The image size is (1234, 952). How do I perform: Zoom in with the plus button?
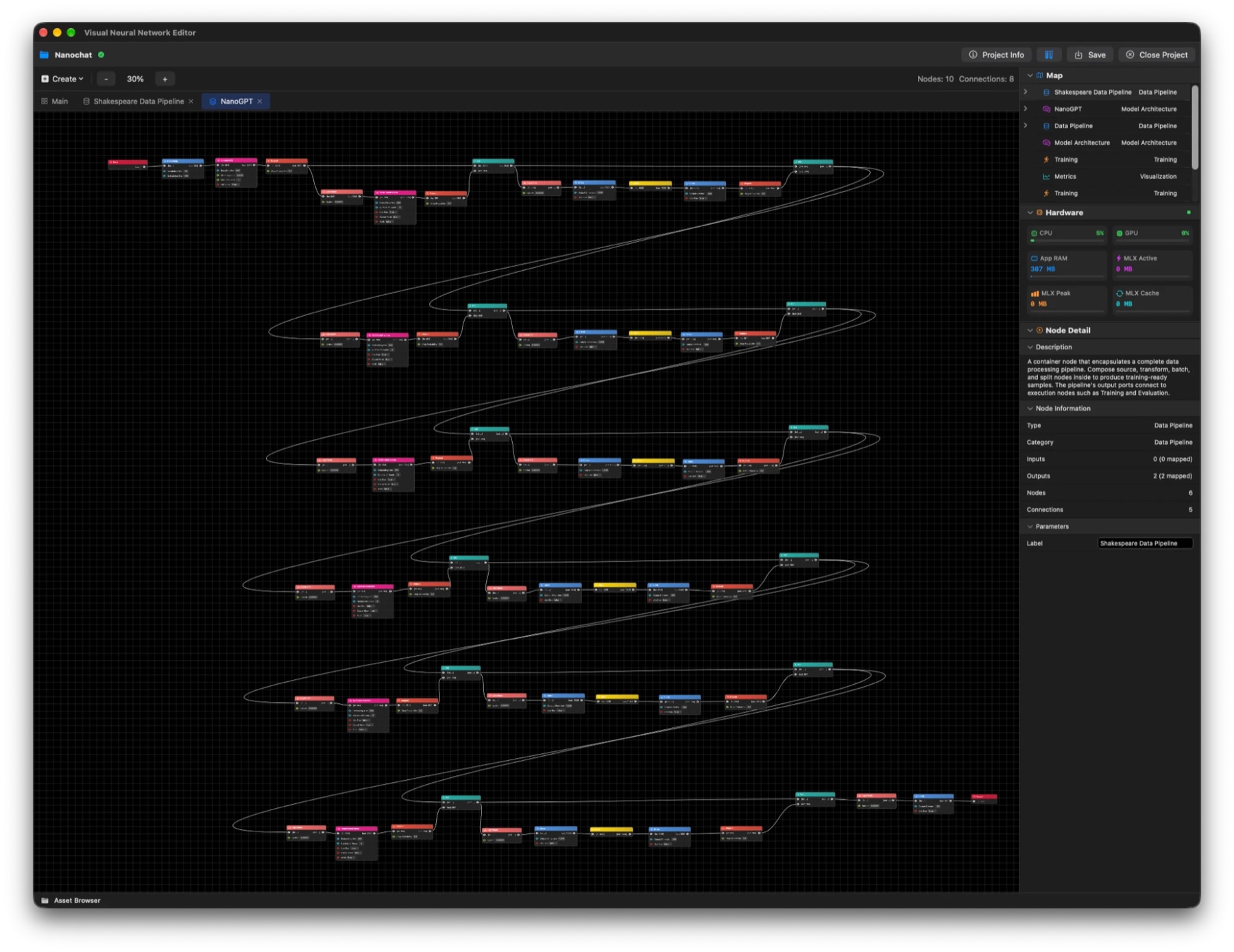coord(165,79)
